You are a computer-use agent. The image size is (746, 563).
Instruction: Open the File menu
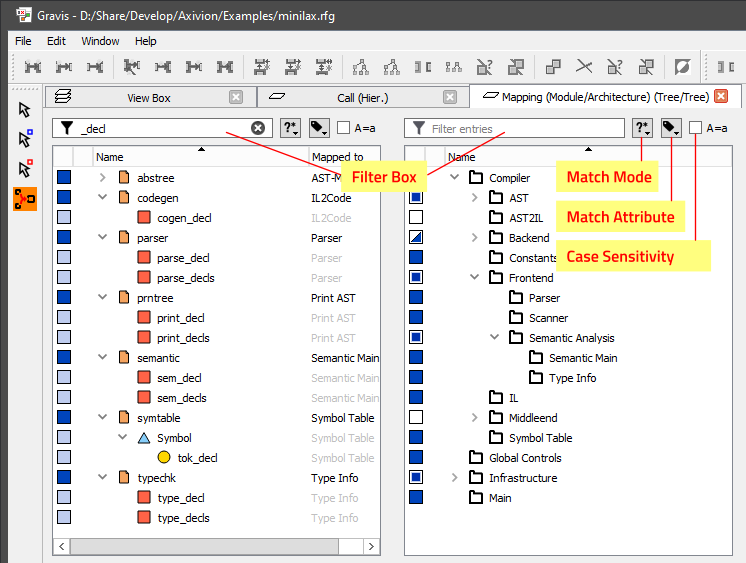(x=23, y=41)
